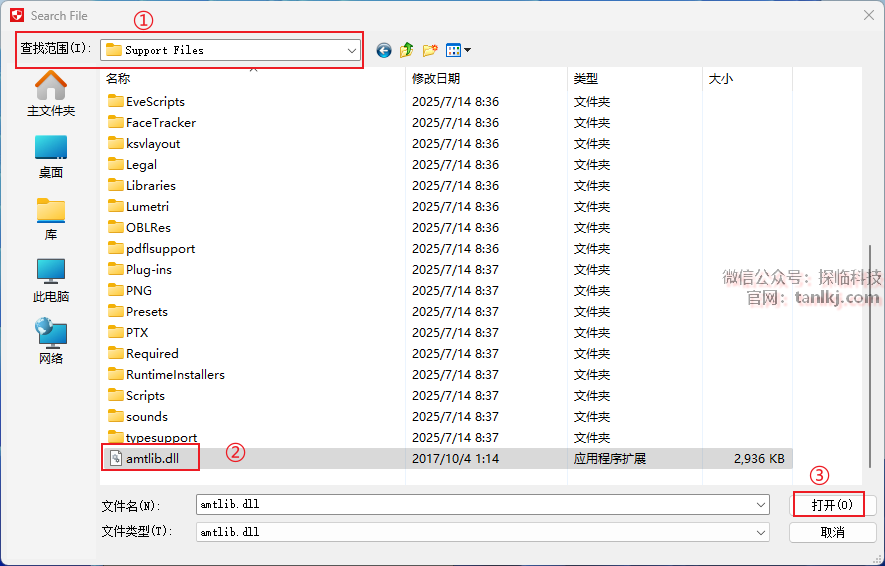Image resolution: width=885 pixels, height=566 pixels.
Task: Expand the file name dropdown arrow
Action: click(761, 504)
